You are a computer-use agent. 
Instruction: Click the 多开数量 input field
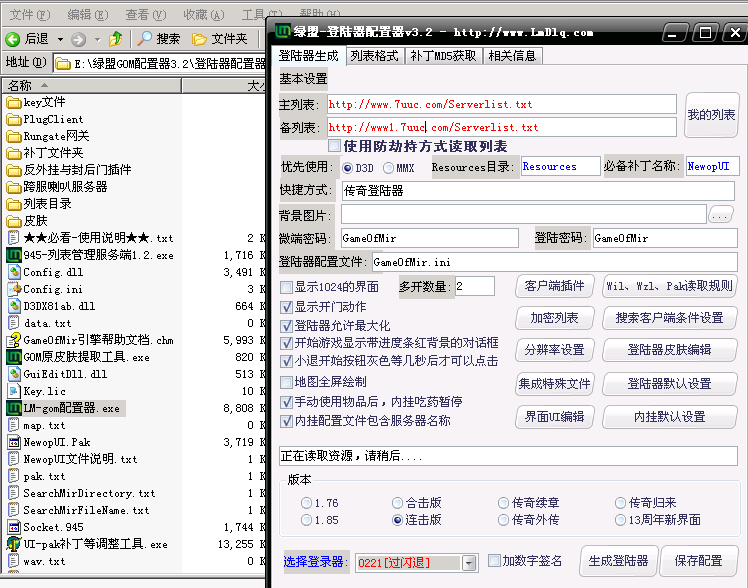pyautogui.click(x=474, y=287)
